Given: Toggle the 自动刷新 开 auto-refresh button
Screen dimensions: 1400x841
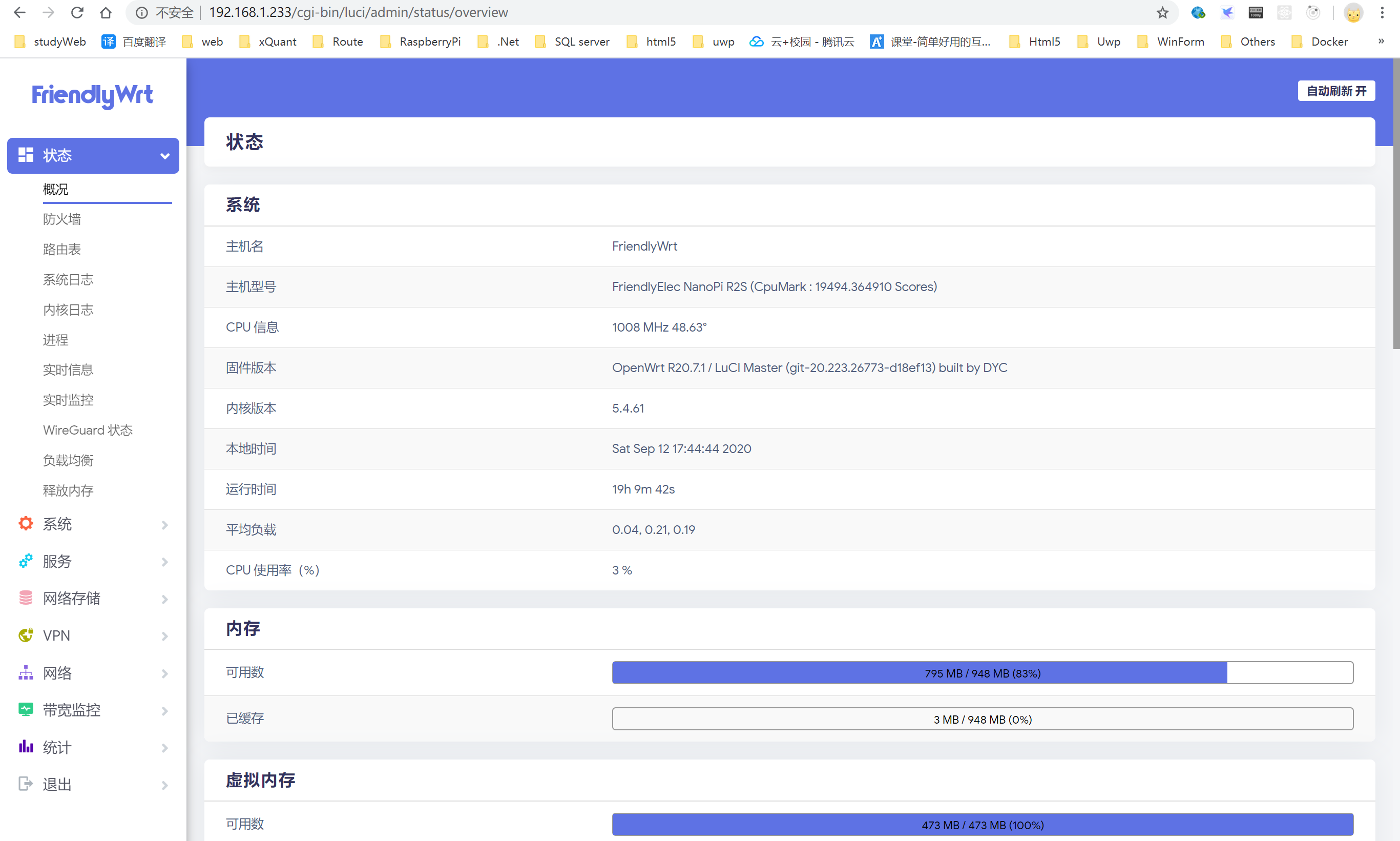Looking at the screenshot, I should click(x=1336, y=91).
